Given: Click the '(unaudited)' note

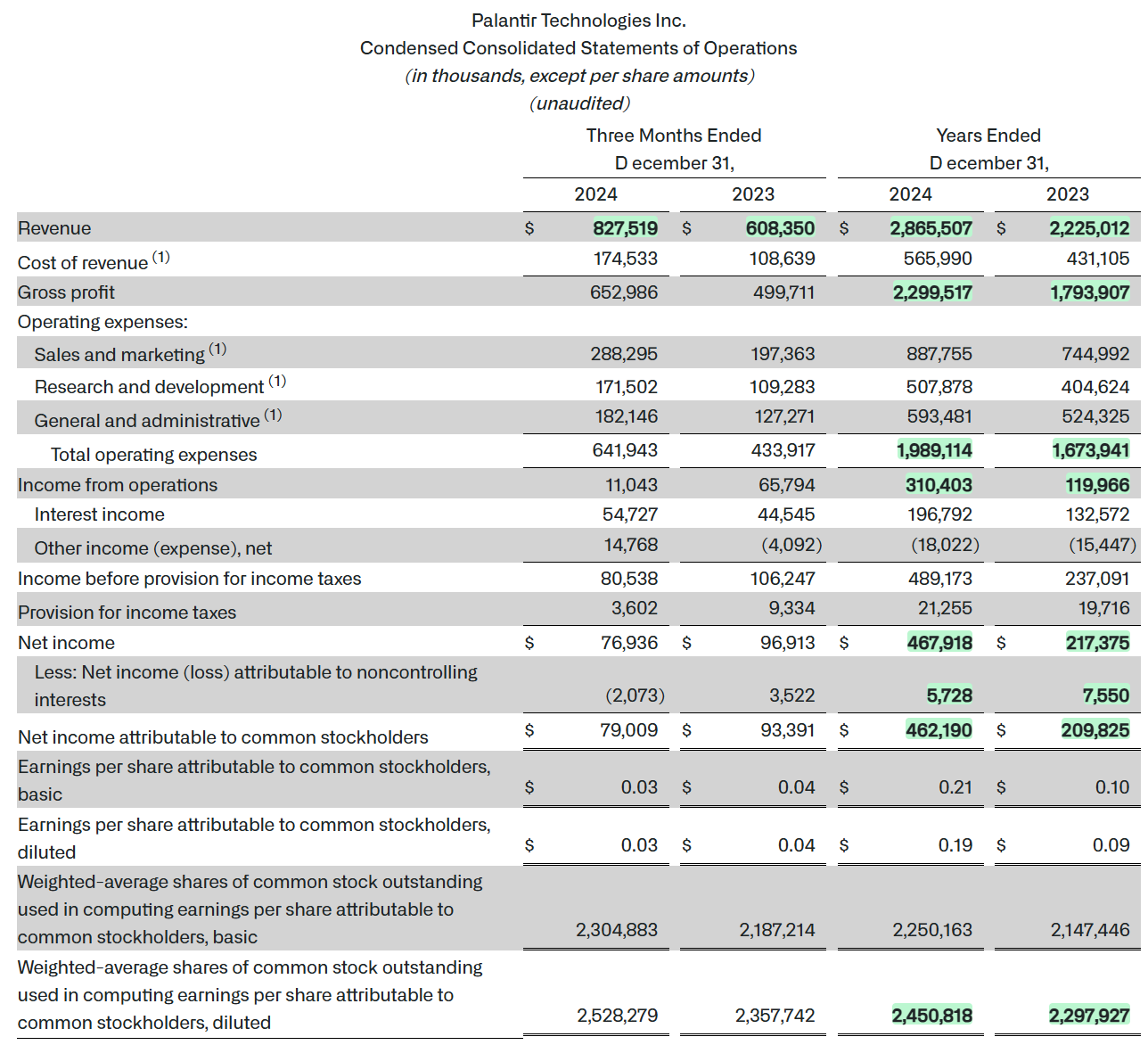Looking at the screenshot, I should [579, 103].
